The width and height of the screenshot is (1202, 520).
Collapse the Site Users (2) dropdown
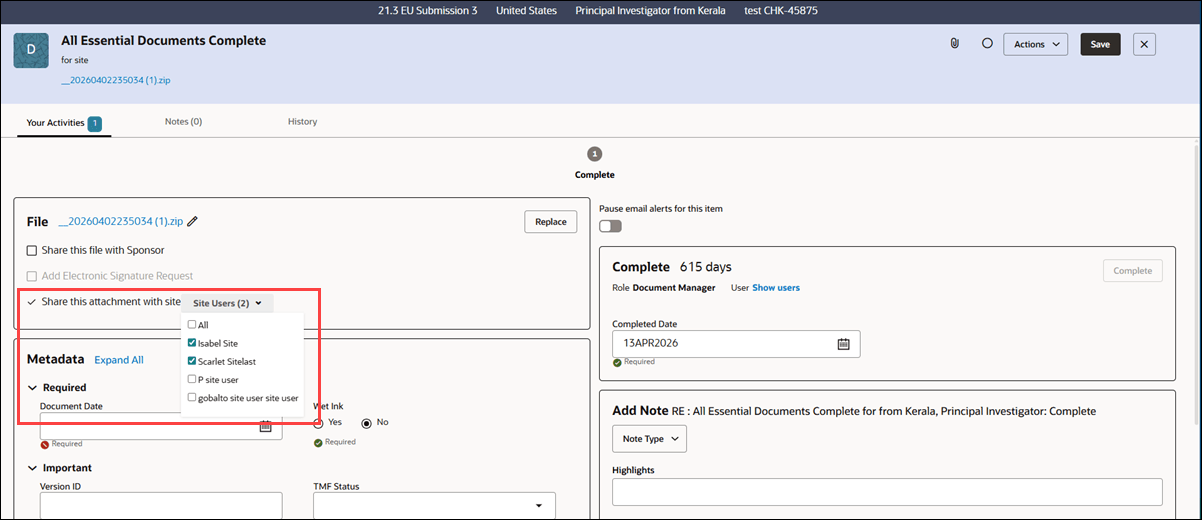(228, 303)
